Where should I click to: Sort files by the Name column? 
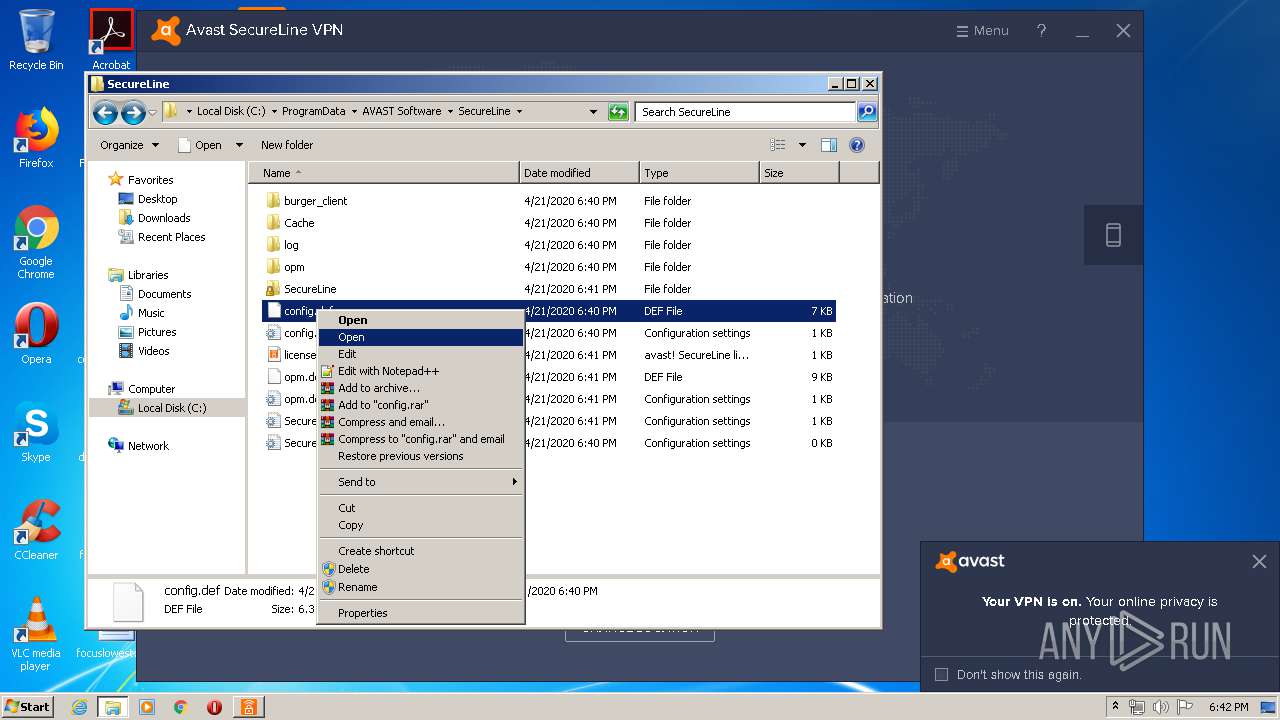coord(384,173)
